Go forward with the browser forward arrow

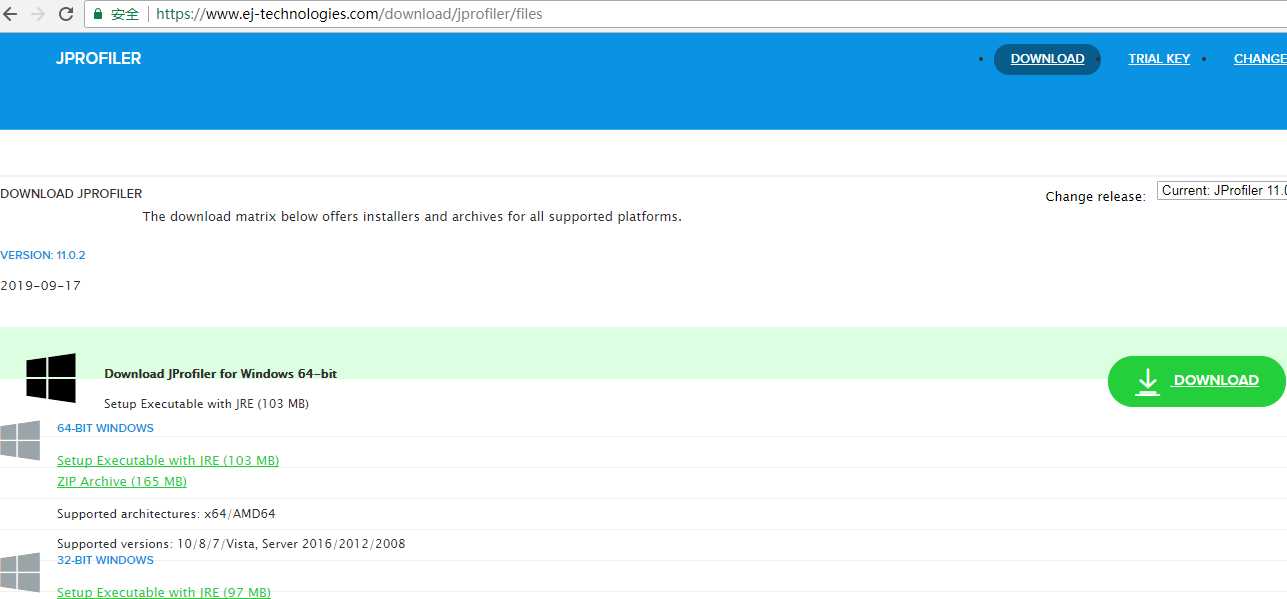tap(39, 14)
